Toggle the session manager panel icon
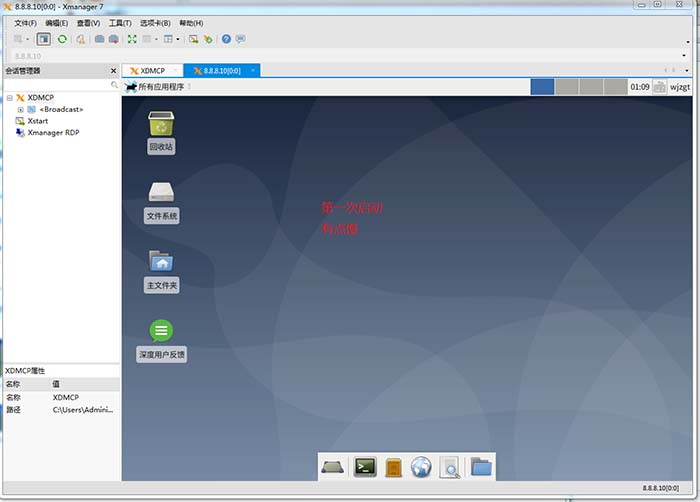This screenshot has width=700, height=502. point(43,39)
